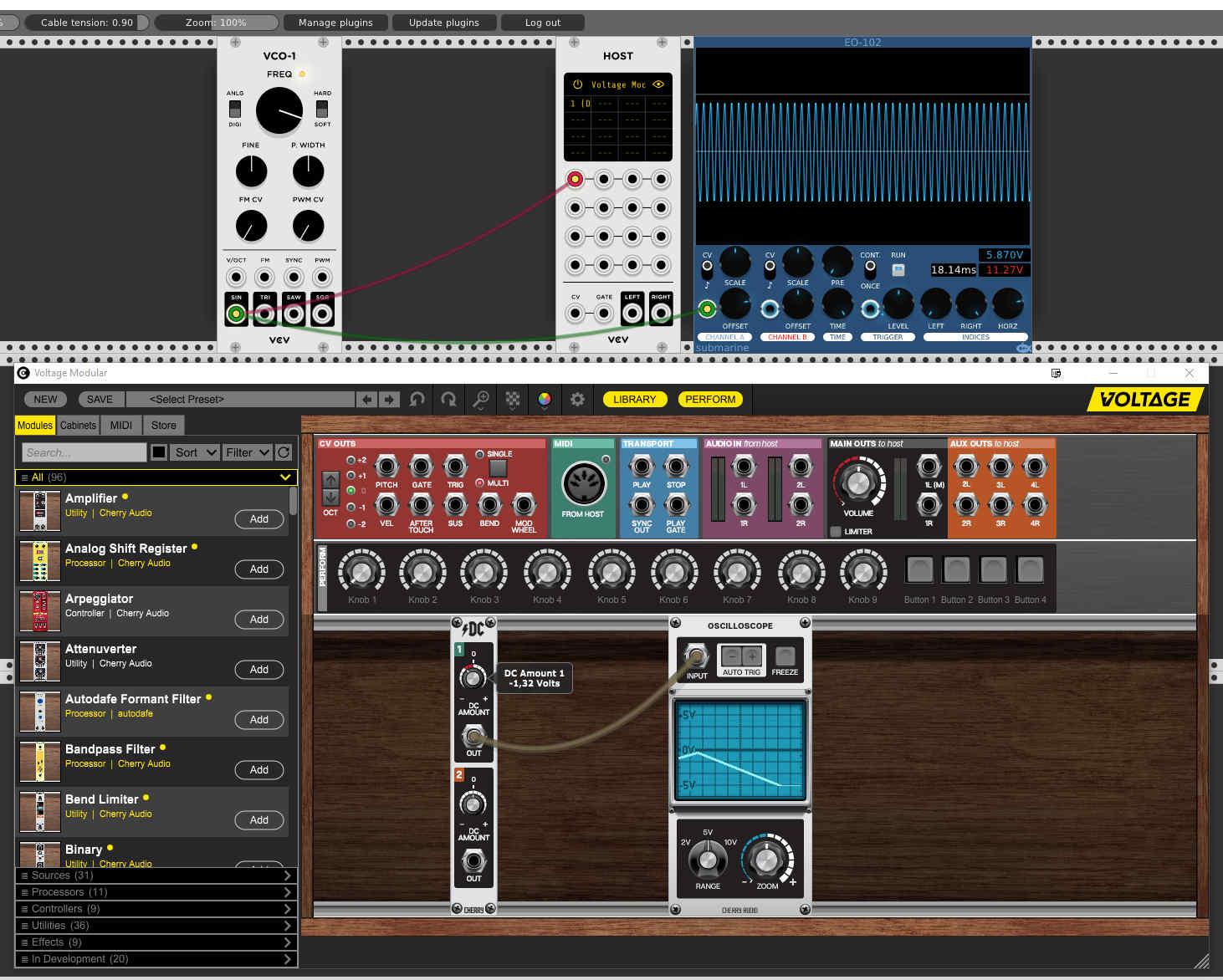This screenshot has width=1223, height=980.
Task: Click the undo arrow in Voltage Modular toolbar
Action: tap(417, 399)
